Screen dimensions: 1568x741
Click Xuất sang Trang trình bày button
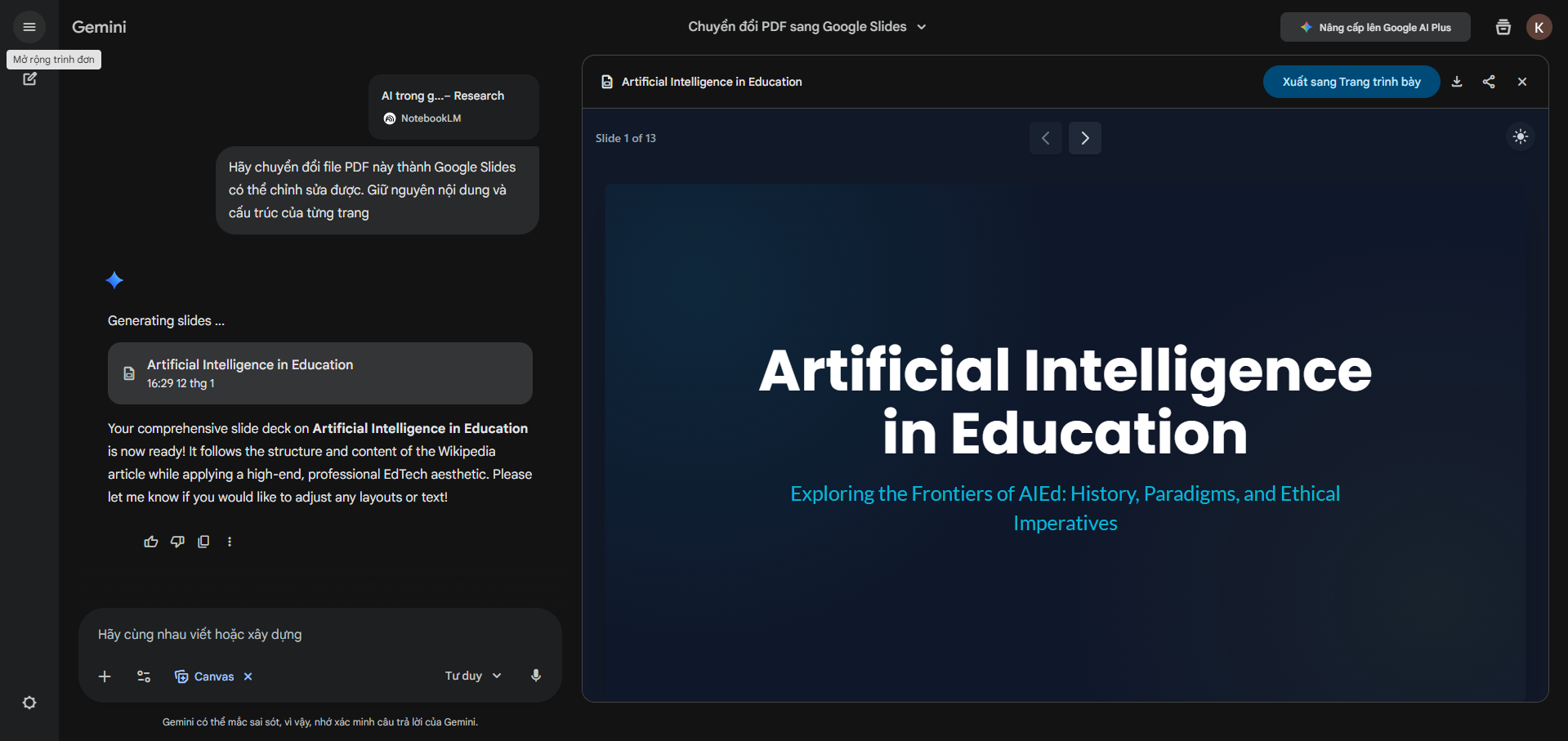tap(1351, 82)
